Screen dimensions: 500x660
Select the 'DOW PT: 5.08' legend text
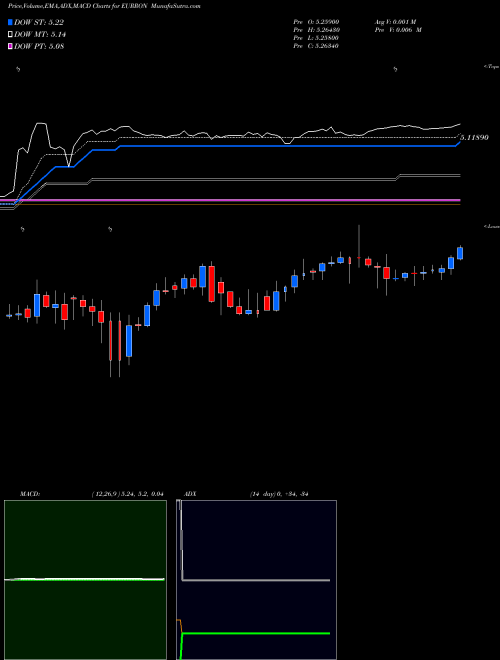39,46
